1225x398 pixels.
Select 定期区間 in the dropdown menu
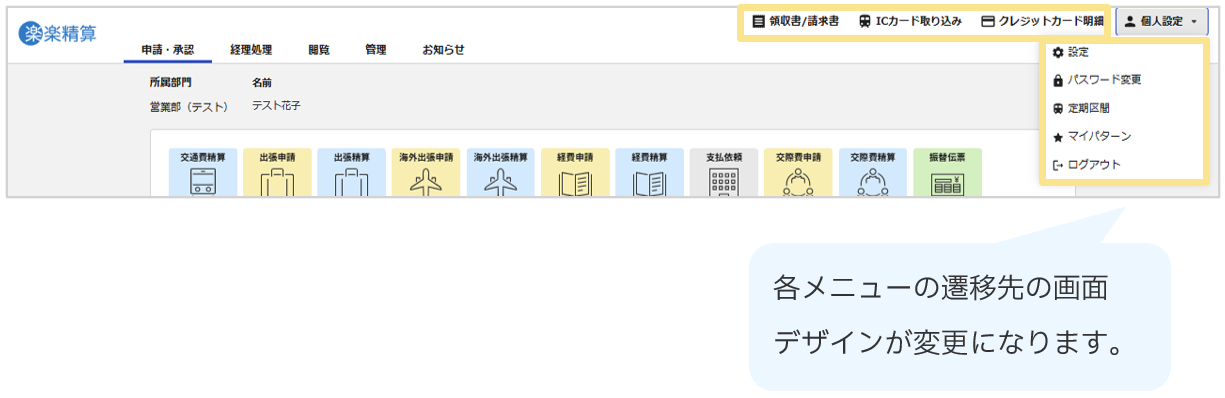point(1080,108)
